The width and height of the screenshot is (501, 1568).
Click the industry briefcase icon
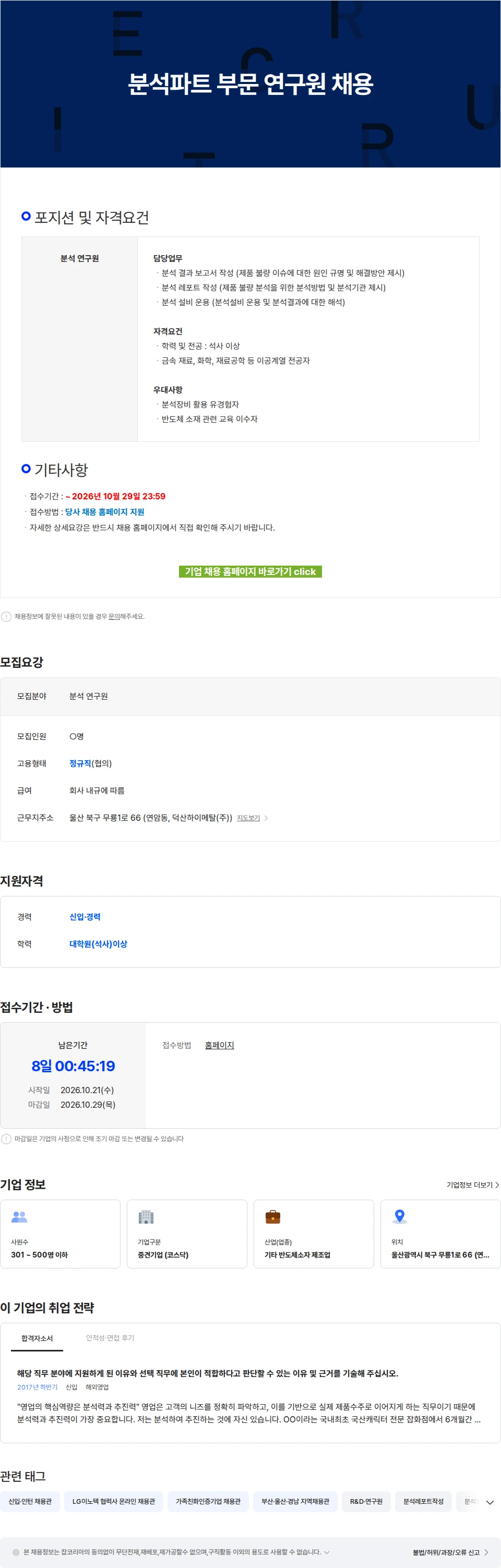tap(273, 1217)
